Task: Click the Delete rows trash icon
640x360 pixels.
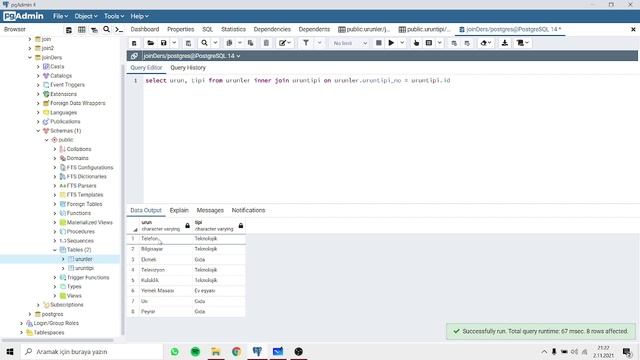Action: (266, 43)
